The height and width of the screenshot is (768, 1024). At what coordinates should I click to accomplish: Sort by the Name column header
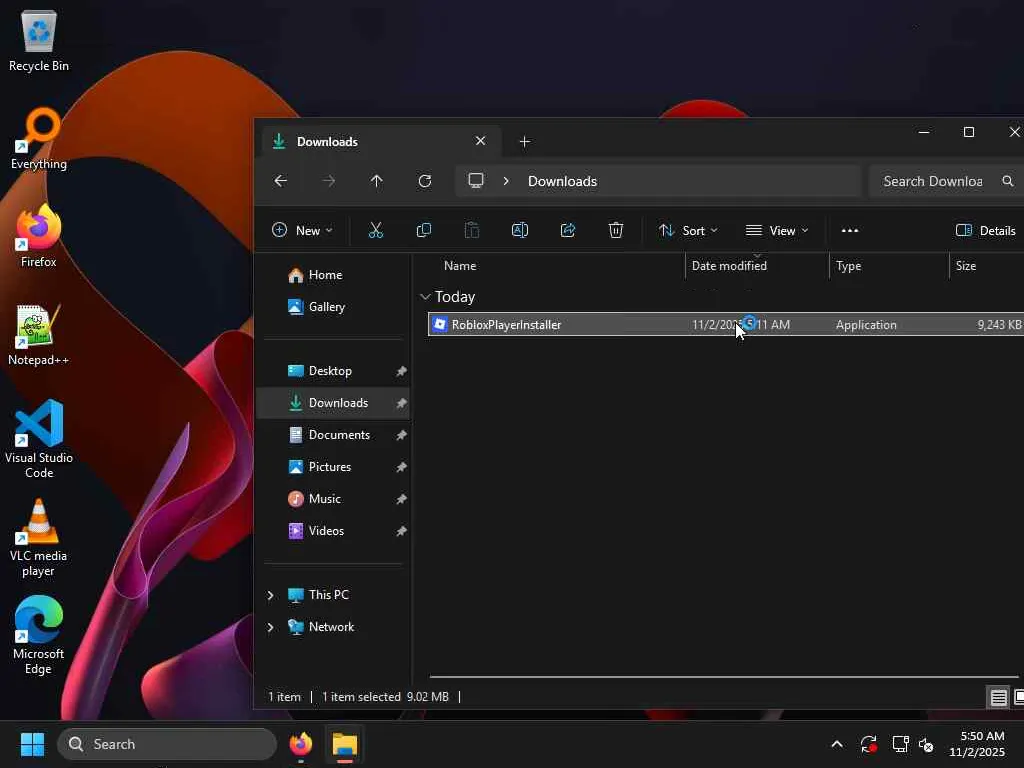point(460,266)
